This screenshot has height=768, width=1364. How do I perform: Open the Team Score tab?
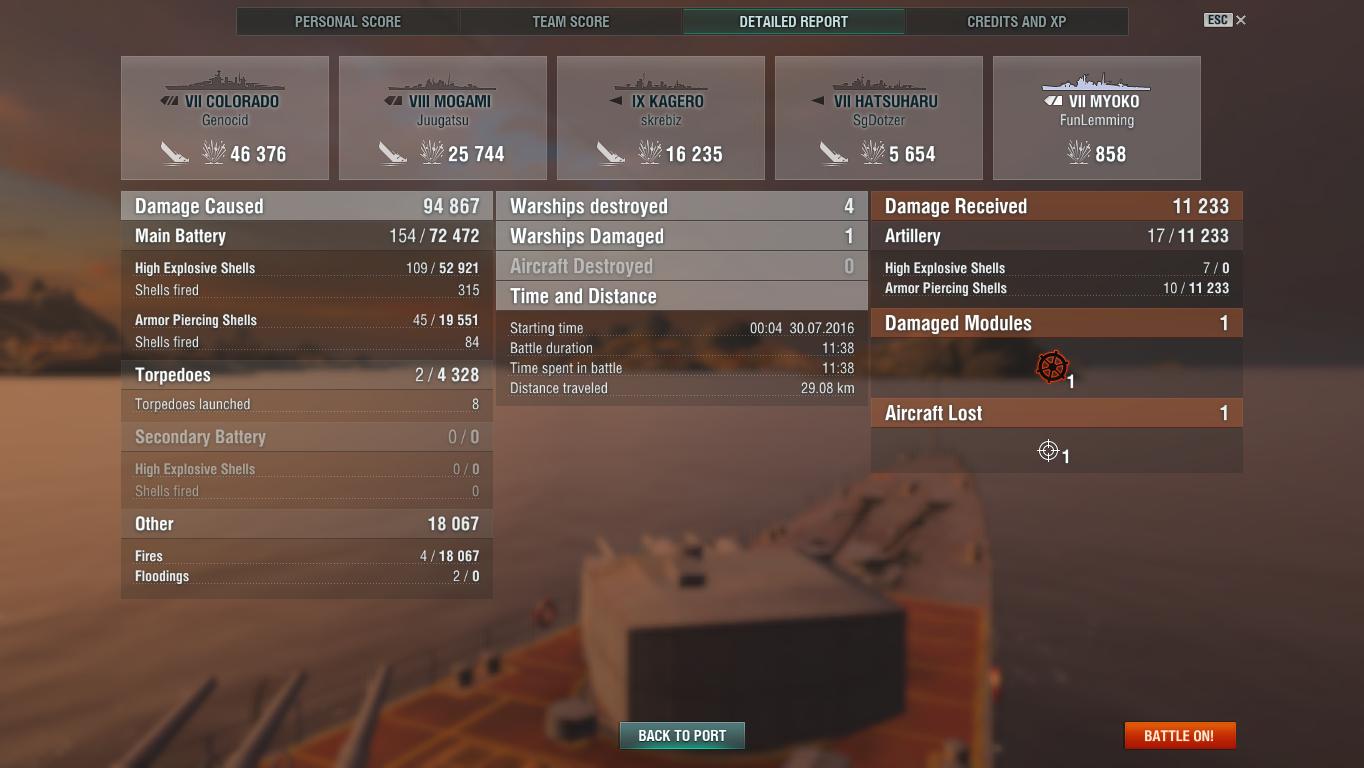point(571,21)
